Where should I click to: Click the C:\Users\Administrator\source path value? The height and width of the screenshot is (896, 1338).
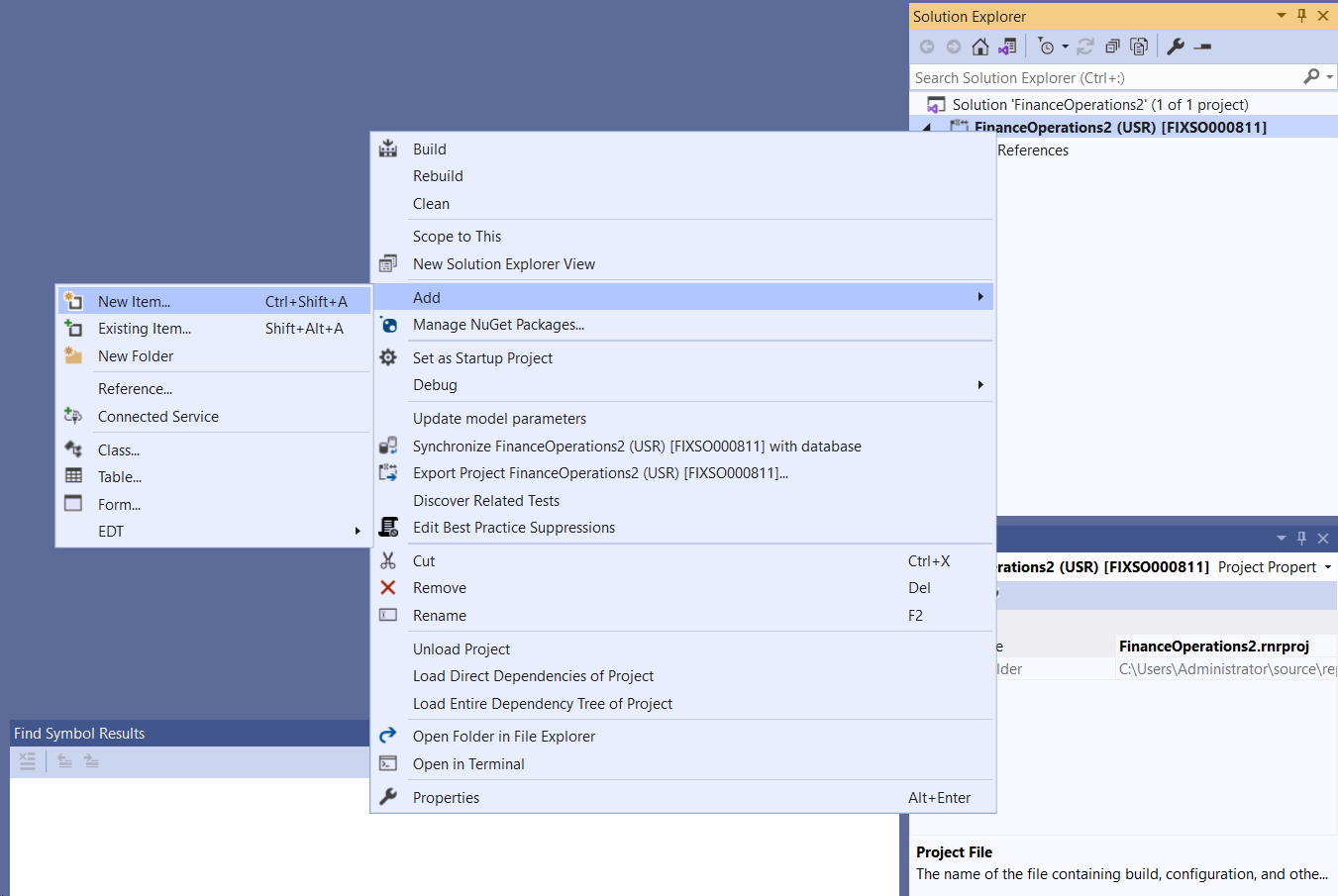click(1228, 669)
